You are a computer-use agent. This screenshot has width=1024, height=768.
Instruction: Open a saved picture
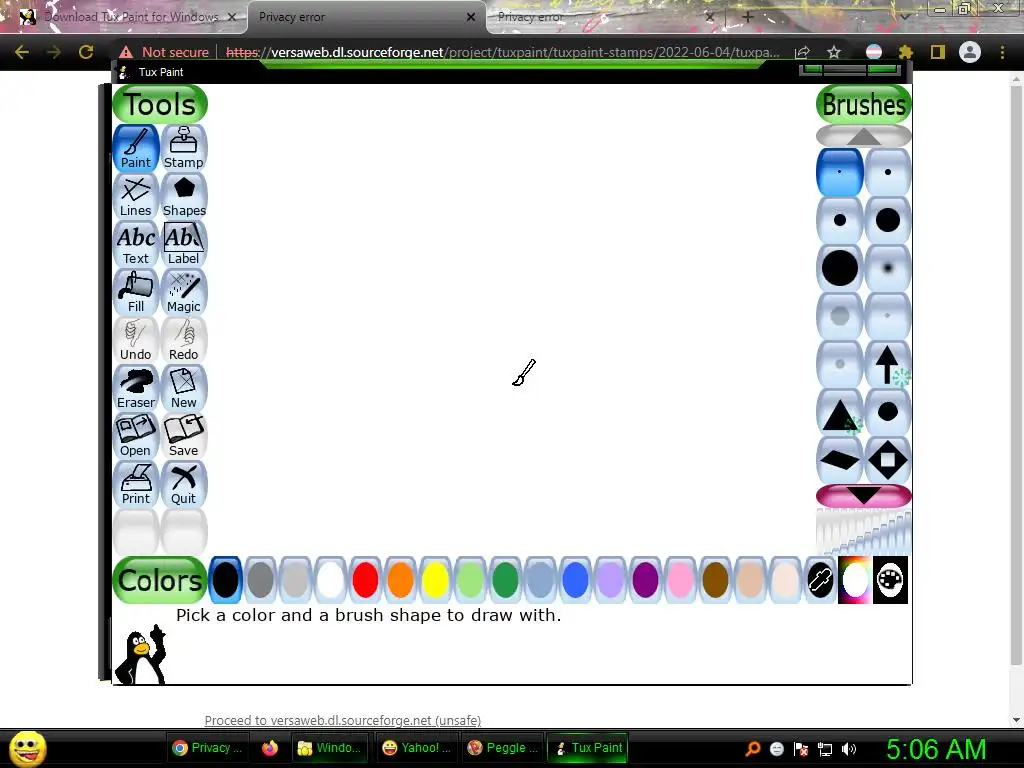click(x=136, y=436)
